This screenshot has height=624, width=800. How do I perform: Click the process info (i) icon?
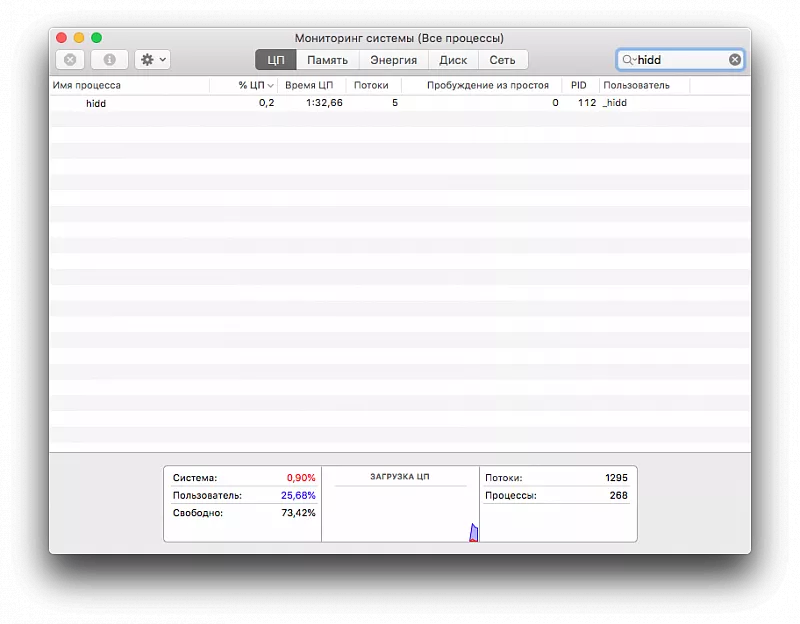coord(109,60)
